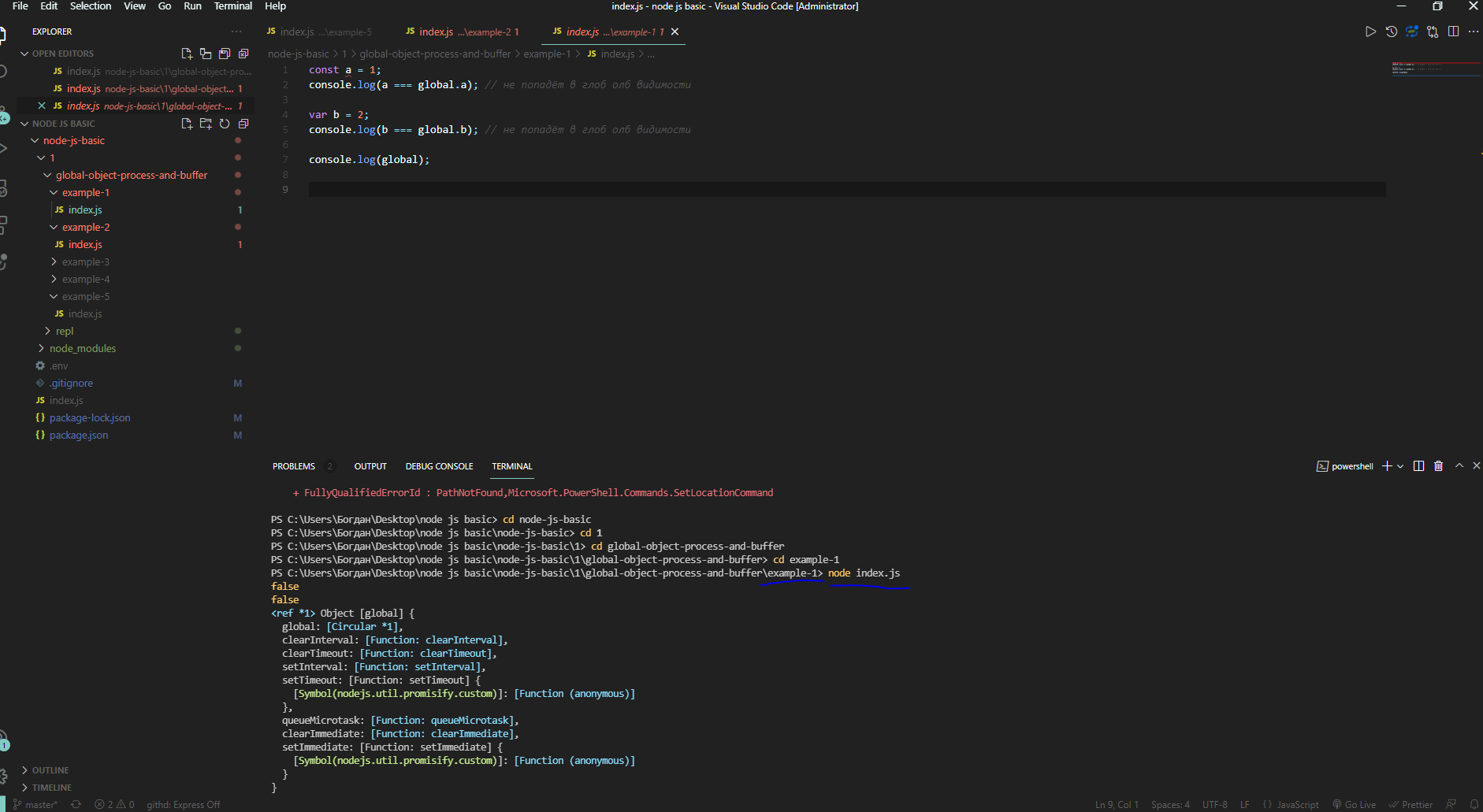The width and height of the screenshot is (1483, 812).
Task: Close all editors in Open Editors header
Action: point(243,54)
